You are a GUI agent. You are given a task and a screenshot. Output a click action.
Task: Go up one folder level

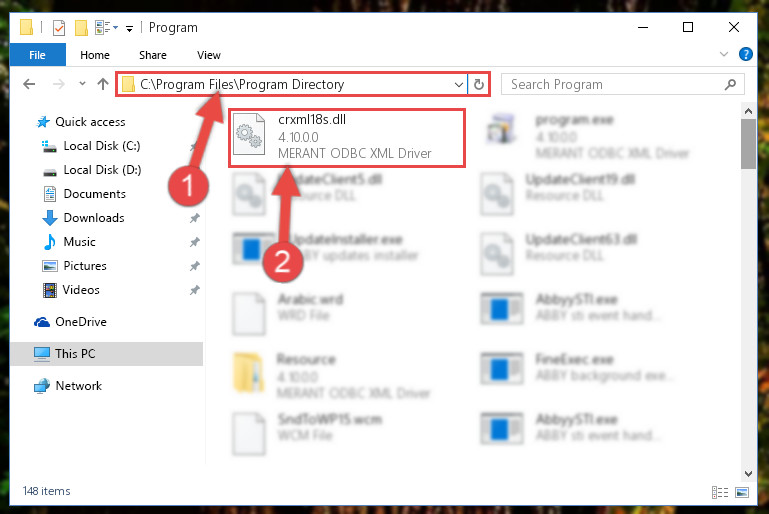pyautogui.click(x=103, y=84)
